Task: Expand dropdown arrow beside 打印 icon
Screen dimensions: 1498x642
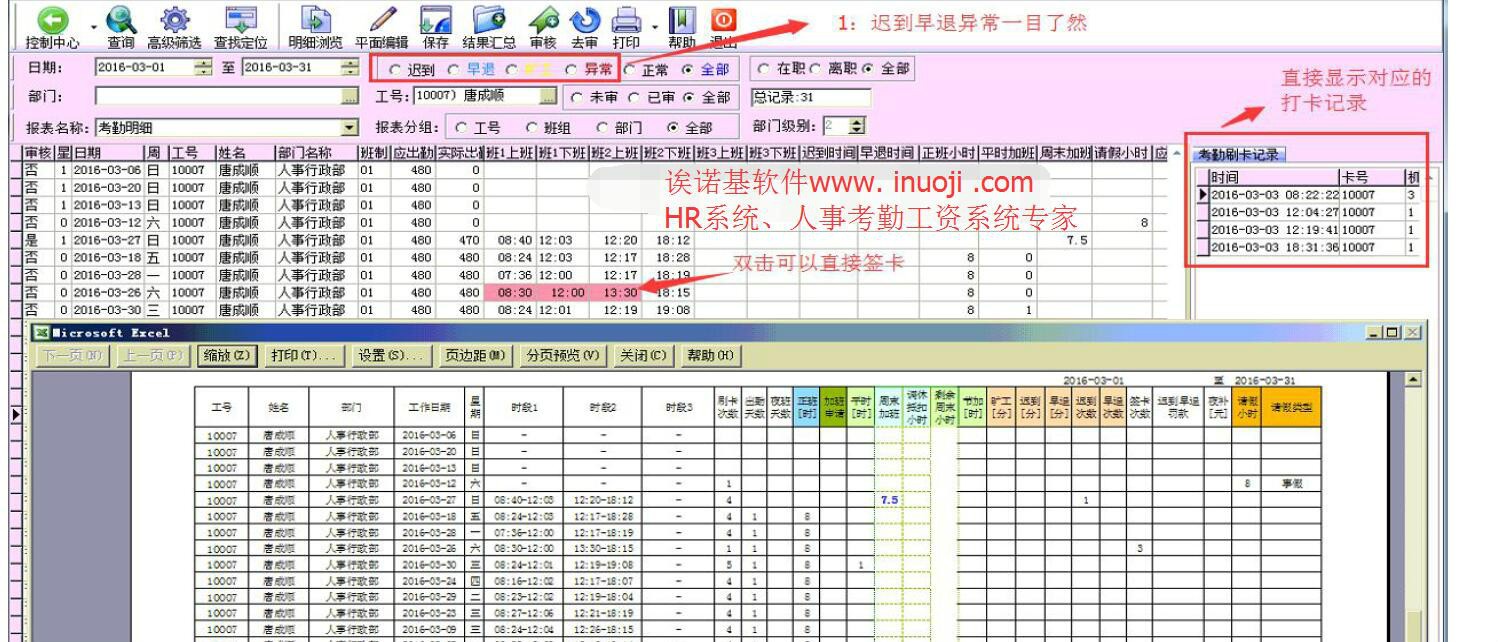Action: pyautogui.click(x=653, y=28)
